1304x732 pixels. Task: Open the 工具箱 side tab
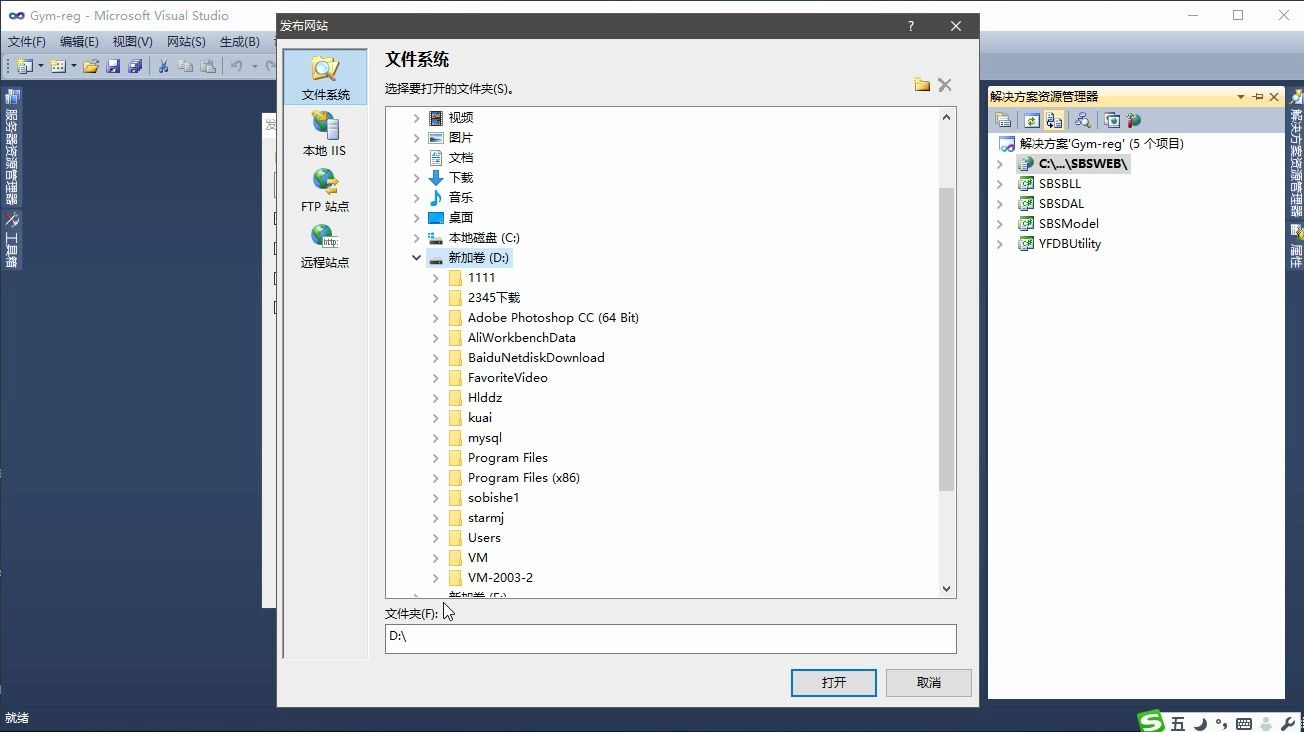[x=12, y=242]
